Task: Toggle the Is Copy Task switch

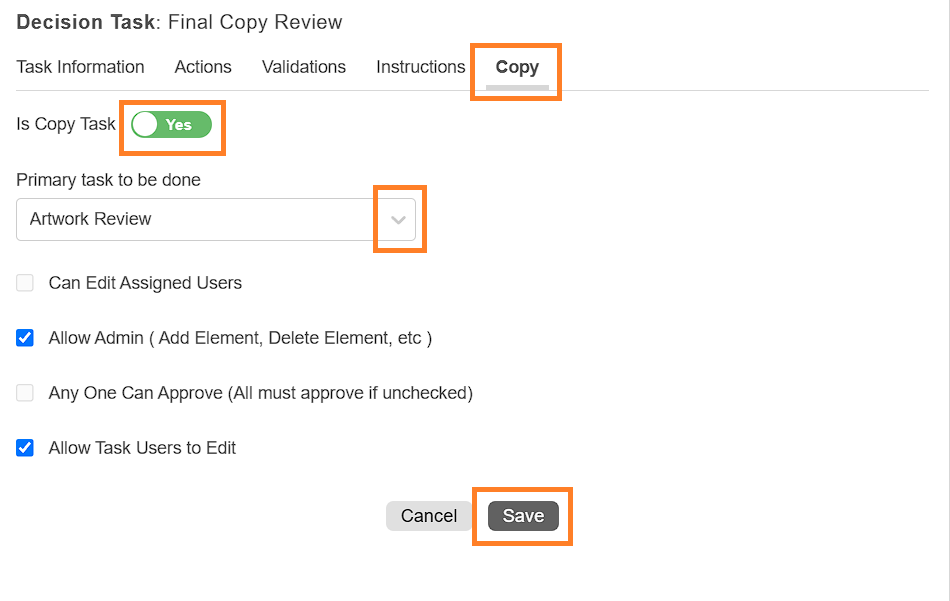Action: click(171, 124)
